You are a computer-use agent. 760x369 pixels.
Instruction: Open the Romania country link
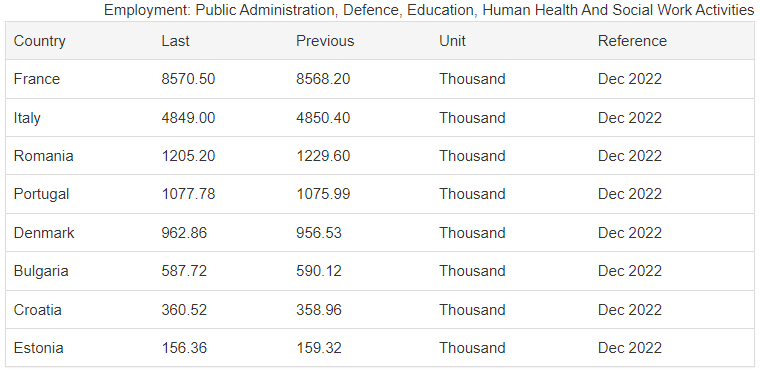click(44, 156)
